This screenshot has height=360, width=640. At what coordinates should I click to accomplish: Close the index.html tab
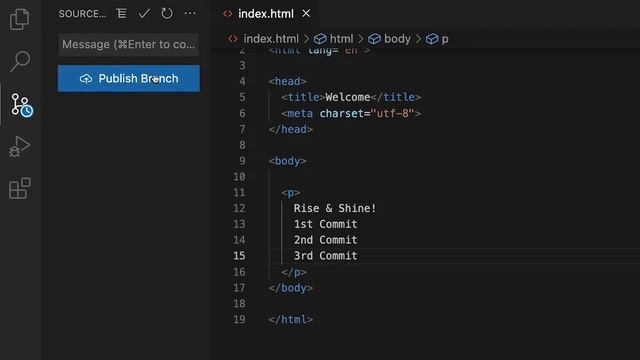(306, 14)
